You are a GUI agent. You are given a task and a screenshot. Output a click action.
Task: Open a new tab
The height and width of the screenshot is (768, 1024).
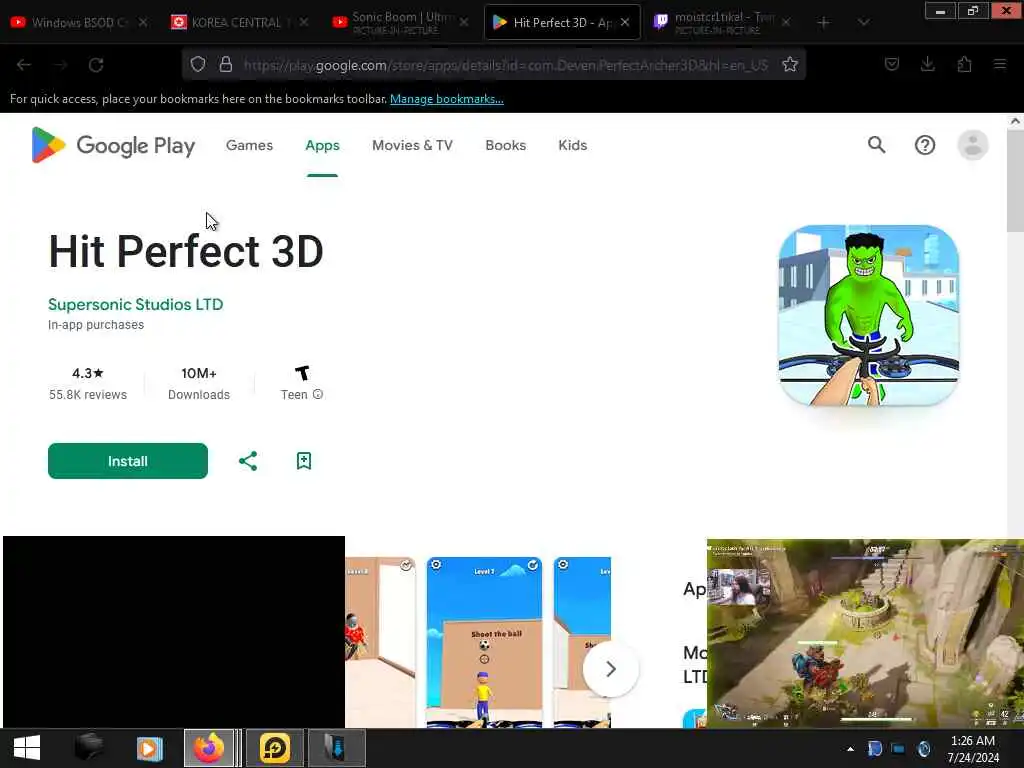click(x=824, y=23)
